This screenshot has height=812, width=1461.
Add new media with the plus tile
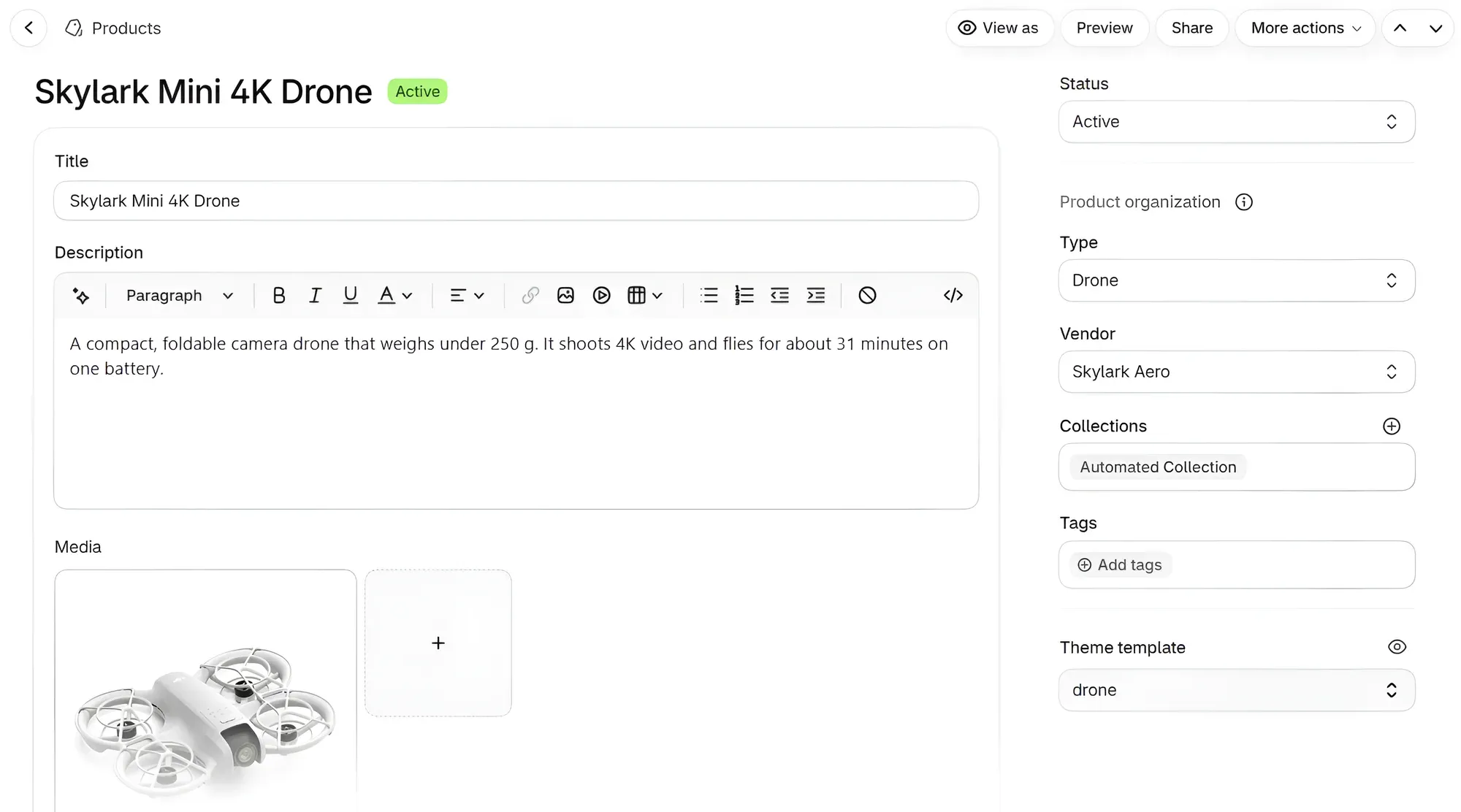(x=438, y=643)
